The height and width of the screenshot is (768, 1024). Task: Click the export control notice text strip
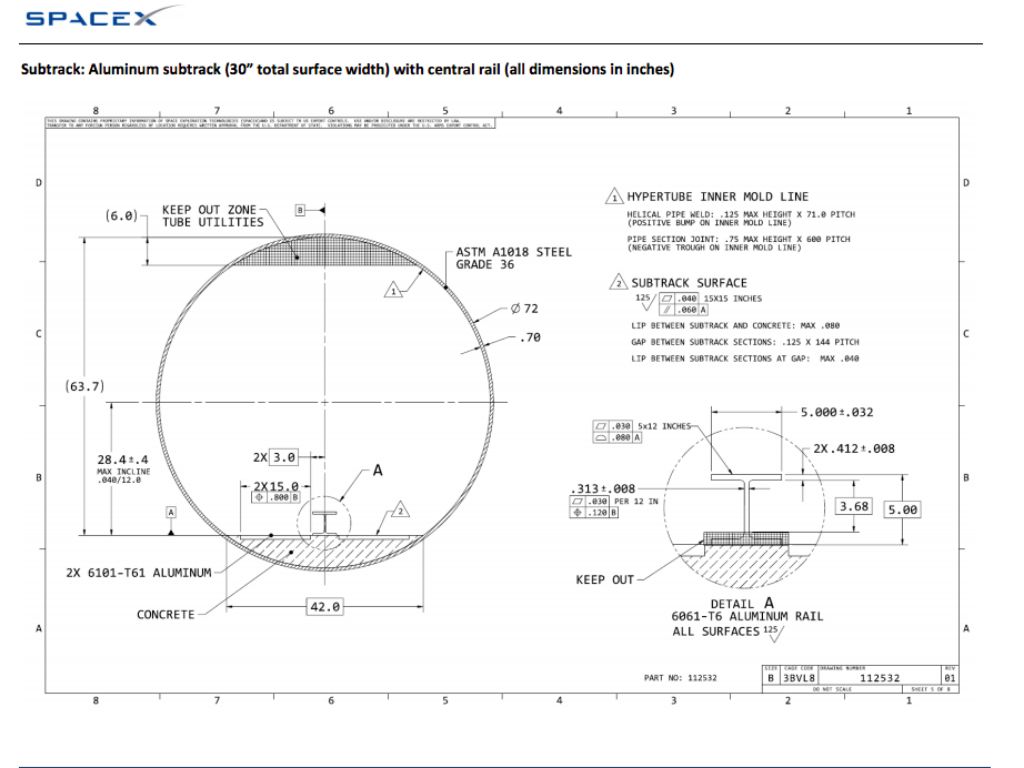pyautogui.click(x=270, y=123)
